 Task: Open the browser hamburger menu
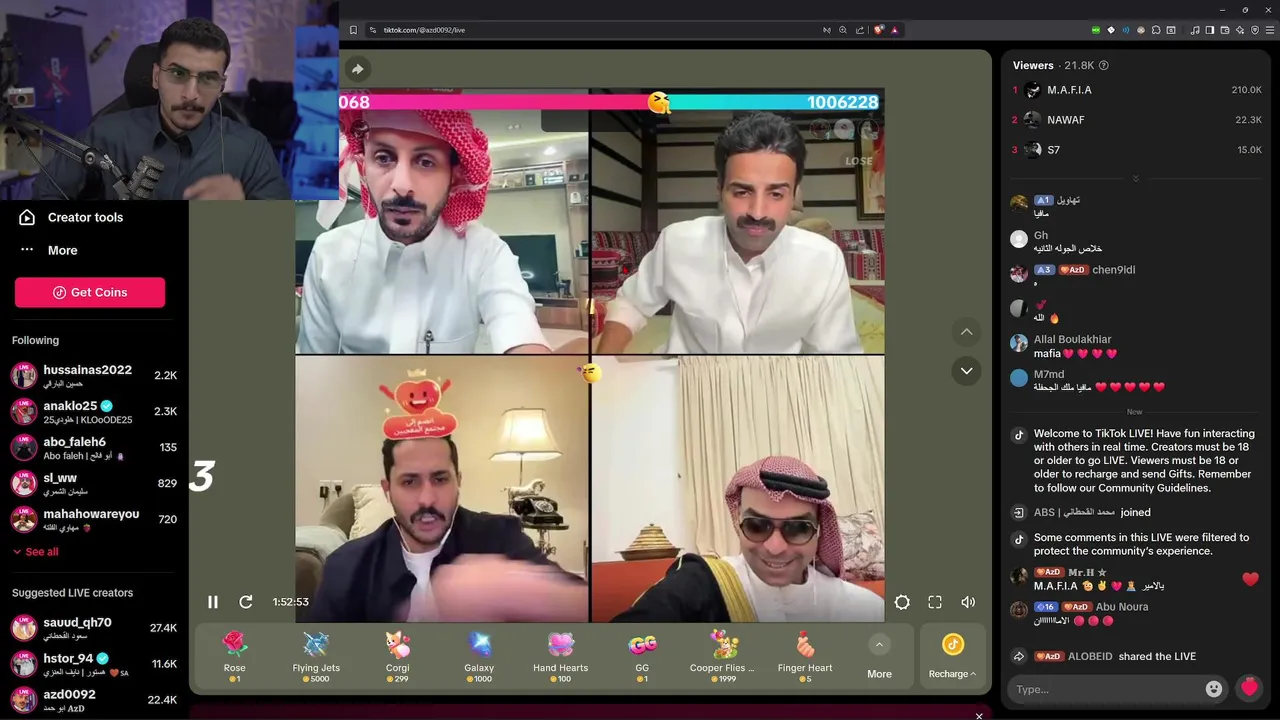(x=1270, y=30)
